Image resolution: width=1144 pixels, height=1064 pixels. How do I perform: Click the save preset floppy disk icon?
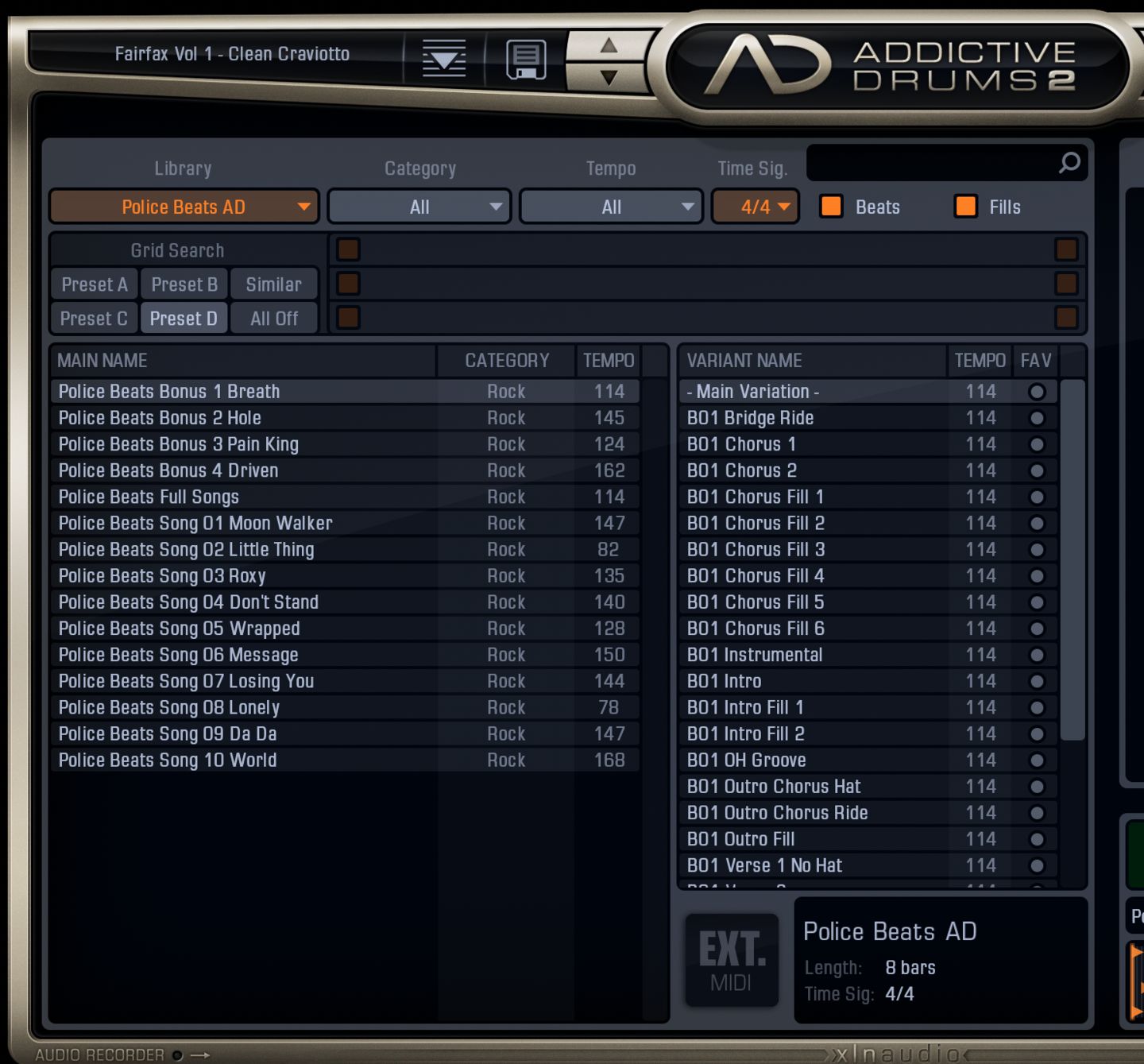coord(526,60)
